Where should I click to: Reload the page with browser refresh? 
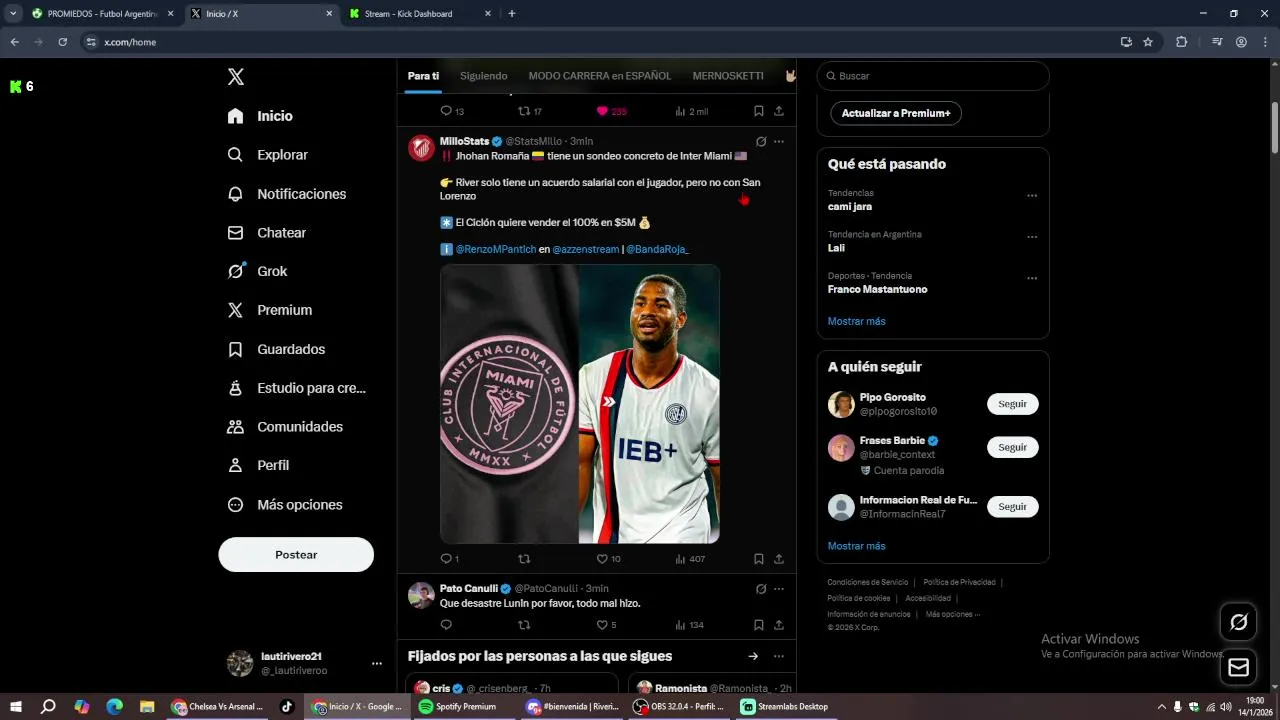click(x=62, y=42)
